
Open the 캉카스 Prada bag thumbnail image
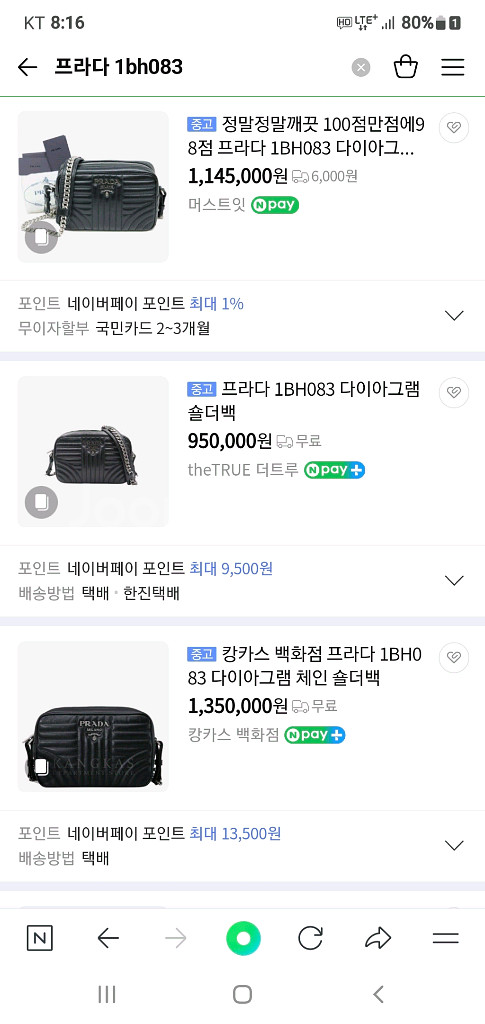(93, 716)
